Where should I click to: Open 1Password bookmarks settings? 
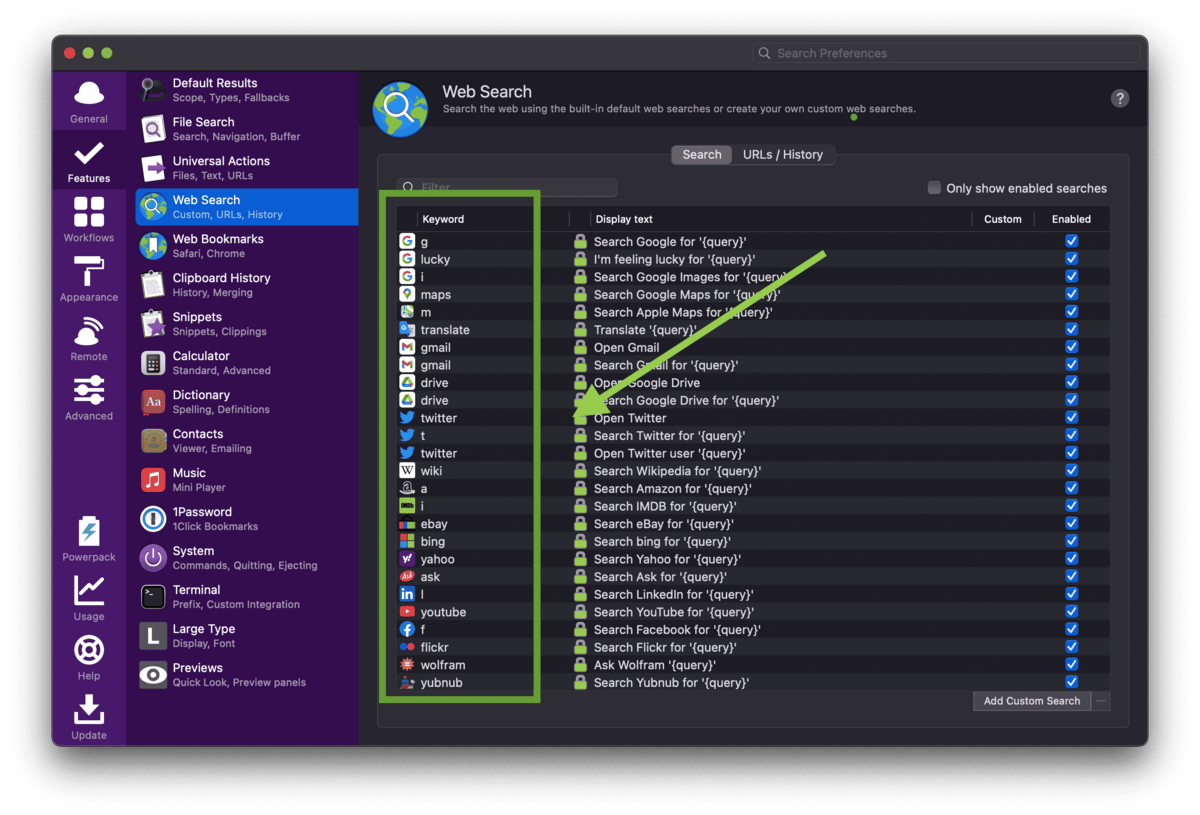[x=247, y=519]
